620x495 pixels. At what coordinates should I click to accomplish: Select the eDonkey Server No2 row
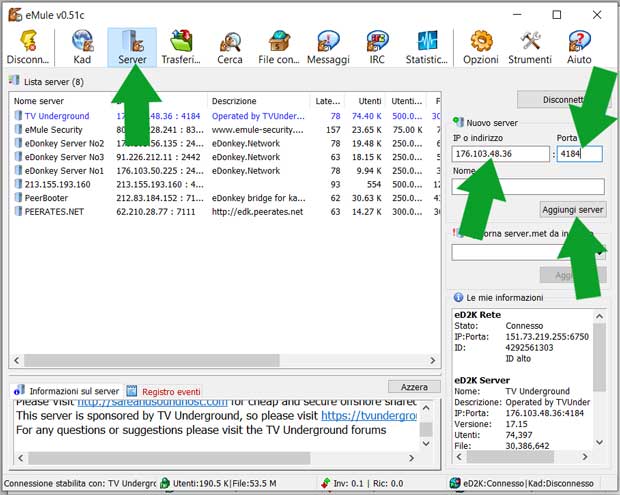click(x=225, y=143)
